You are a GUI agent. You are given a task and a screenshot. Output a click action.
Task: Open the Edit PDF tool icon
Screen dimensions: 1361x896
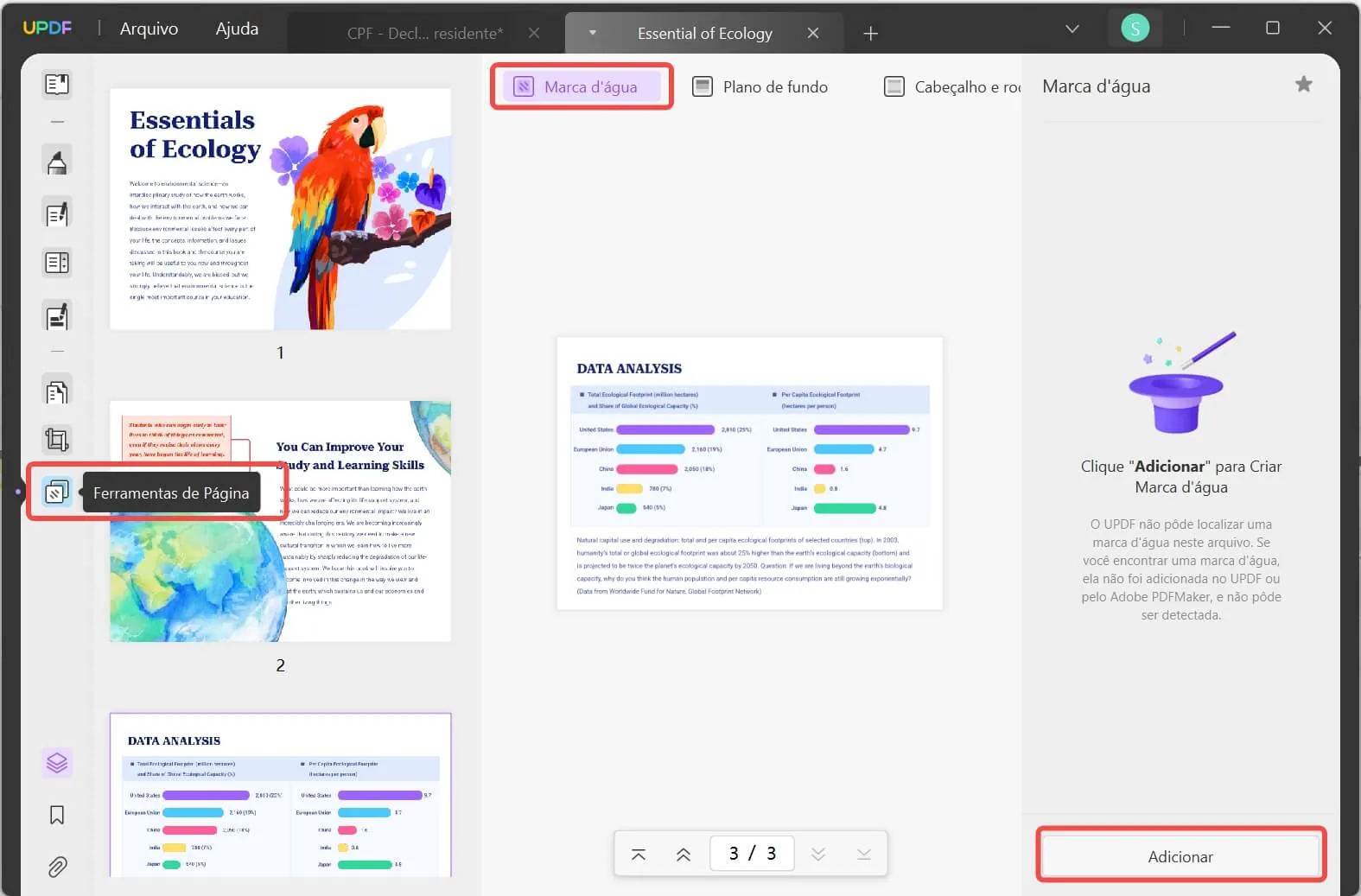pyautogui.click(x=57, y=213)
